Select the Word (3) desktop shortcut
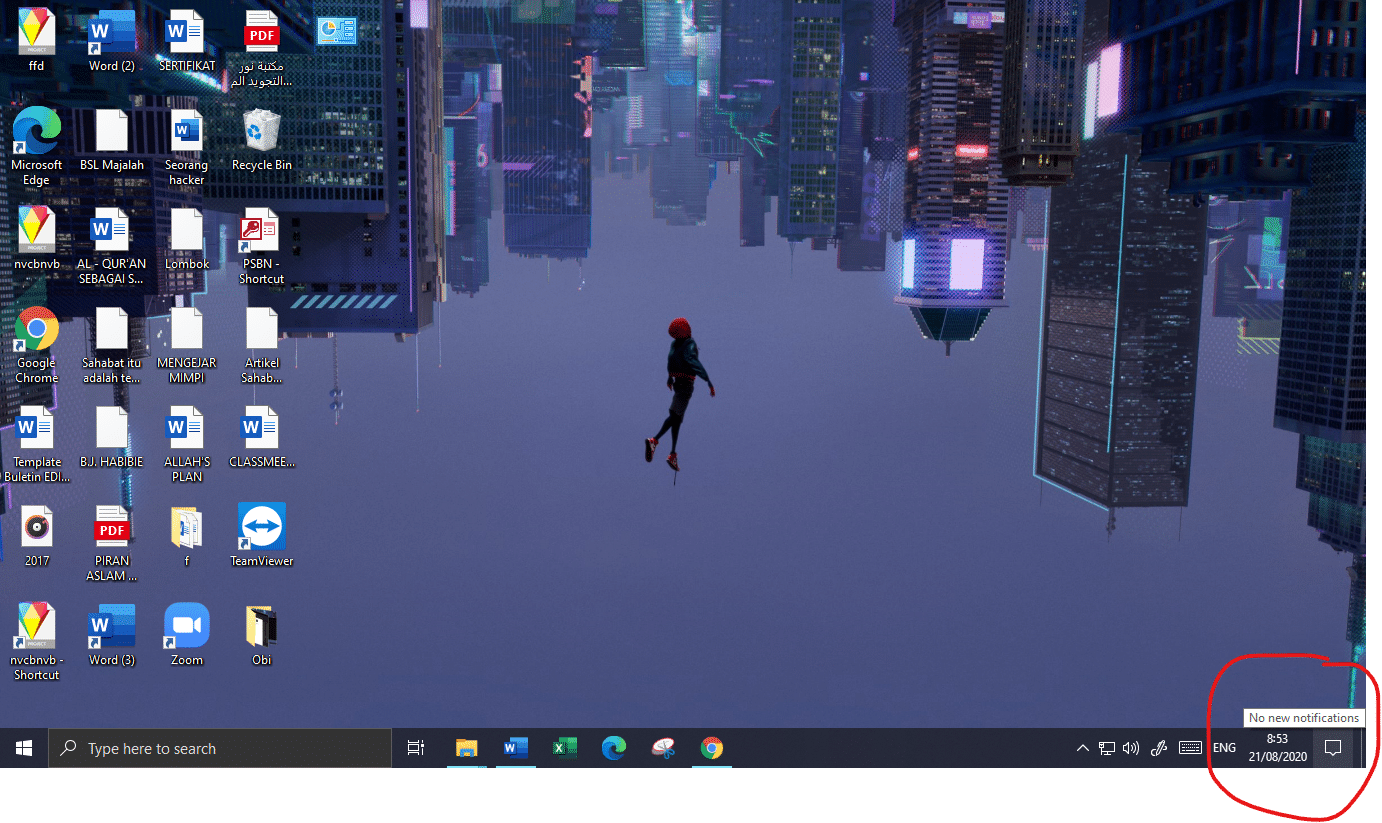Viewport: 1382px width, 823px height. point(111,634)
